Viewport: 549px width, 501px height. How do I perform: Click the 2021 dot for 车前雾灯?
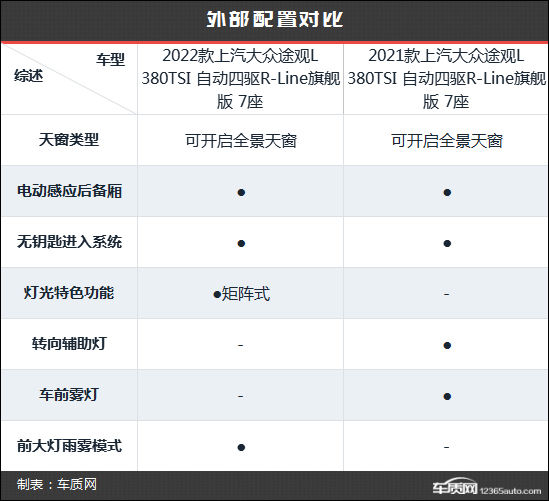point(447,396)
